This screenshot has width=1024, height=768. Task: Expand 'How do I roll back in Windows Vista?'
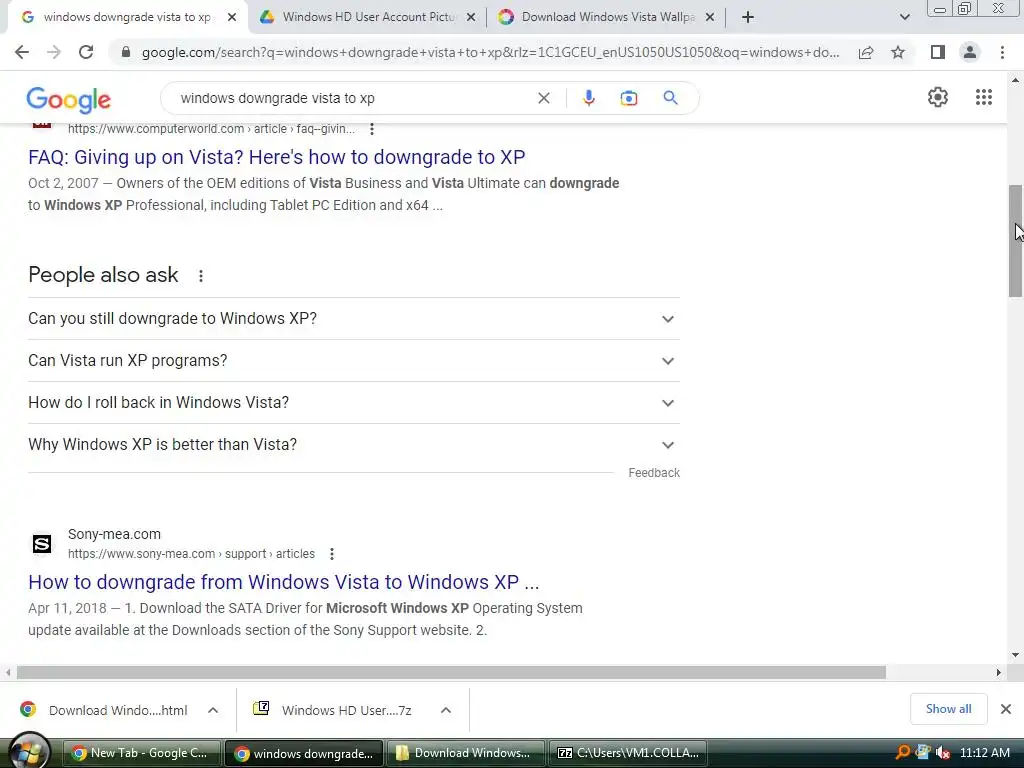coord(354,402)
